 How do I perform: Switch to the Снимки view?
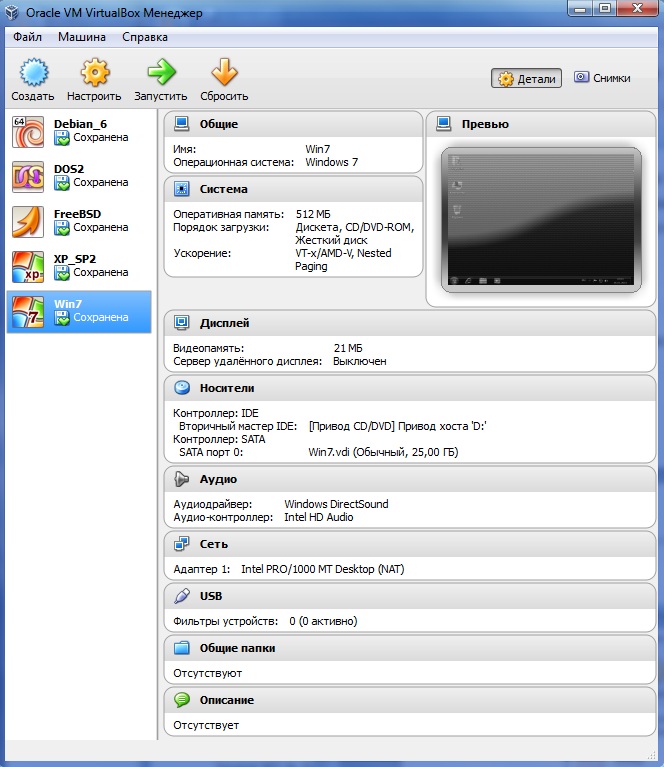(x=602, y=78)
